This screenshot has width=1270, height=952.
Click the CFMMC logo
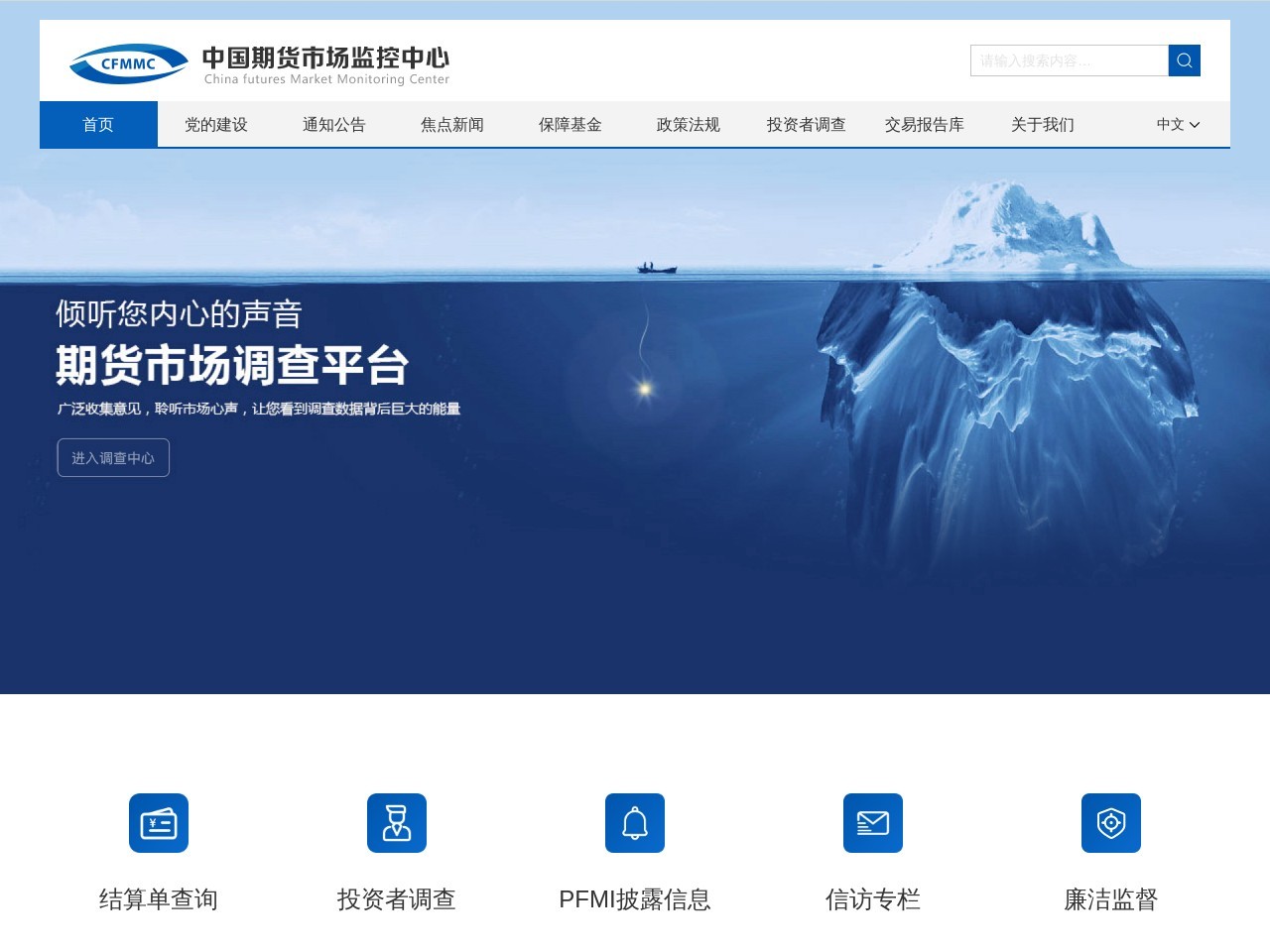click(128, 62)
